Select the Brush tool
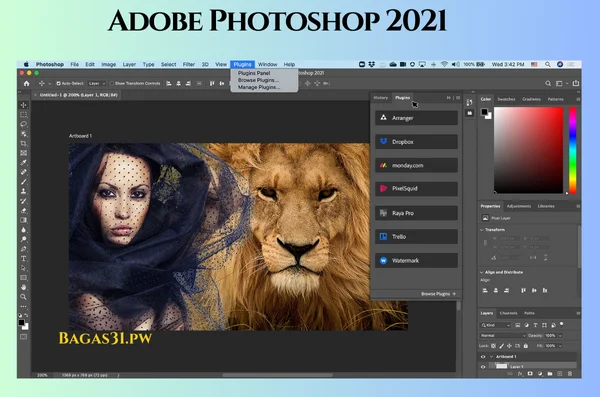The image size is (600, 397). pos(24,181)
